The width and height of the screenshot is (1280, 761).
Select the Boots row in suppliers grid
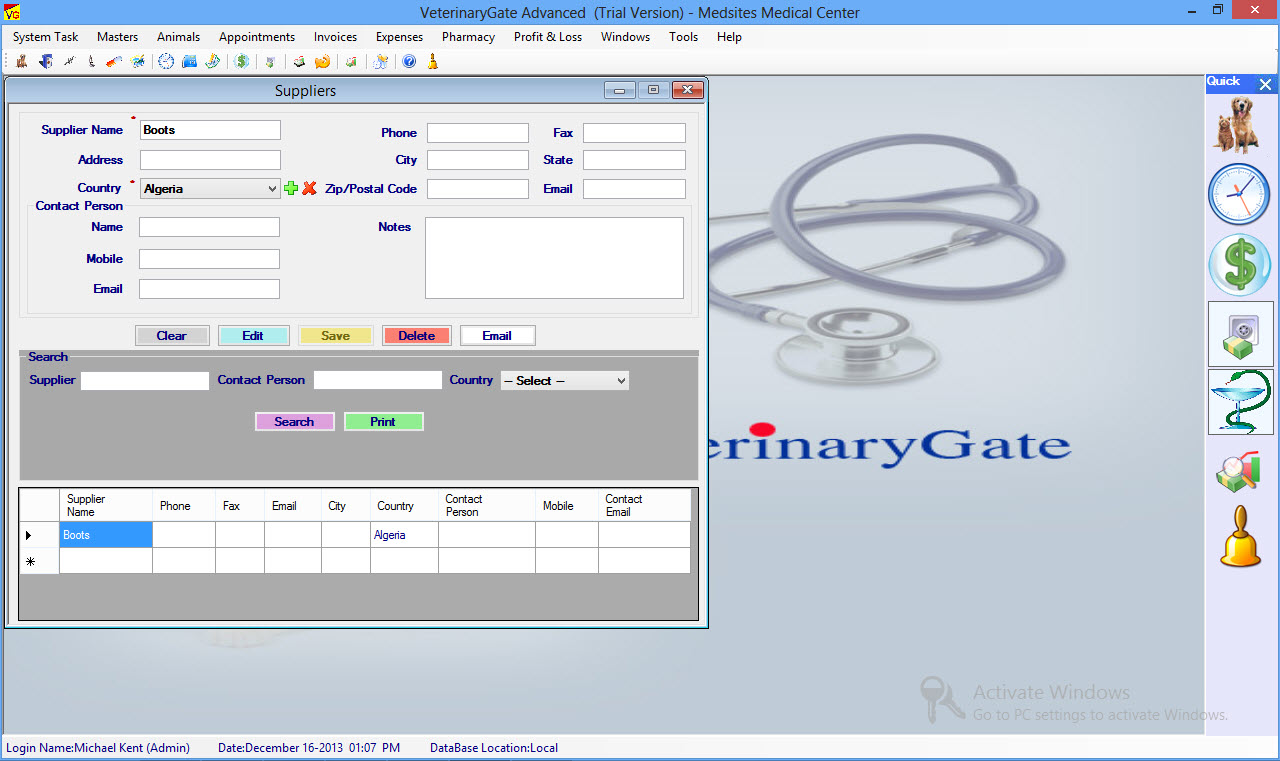(105, 535)
